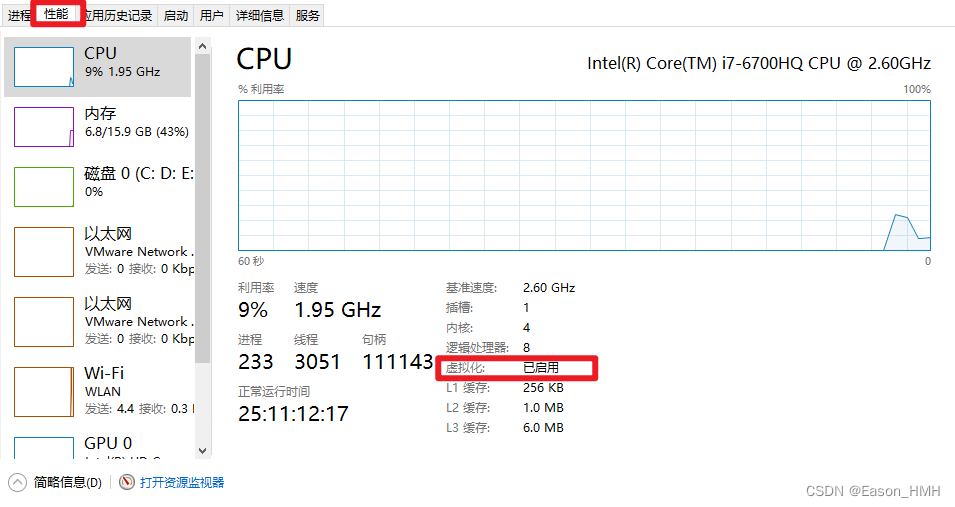
Task: Click the resource monitor gauge icon
Action: [x=127, y=483]
